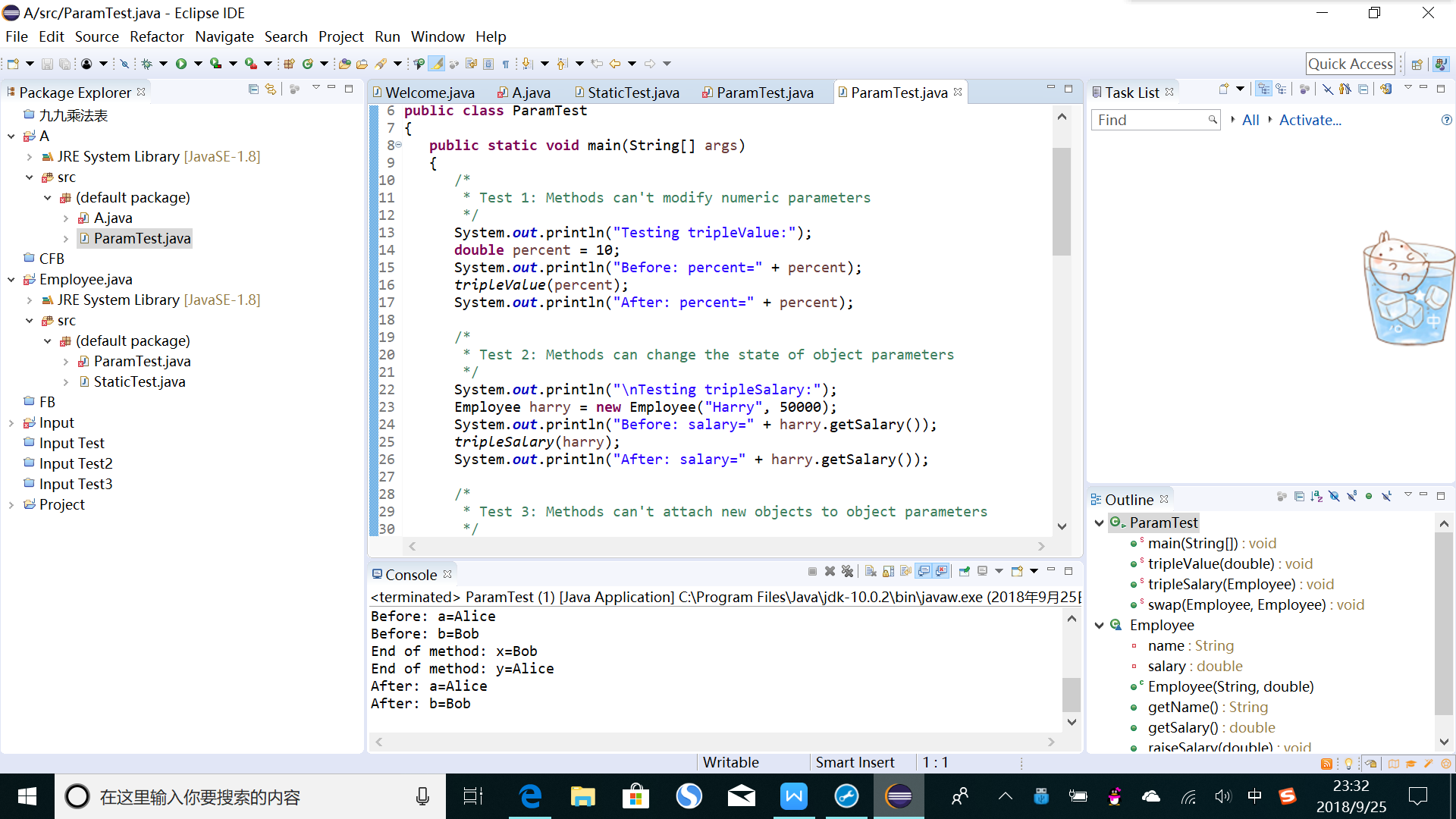Screen dimensions: 1456x819
Task: Click the New Java Class icon
Action: pyautogui.click(x=307, y=64)
